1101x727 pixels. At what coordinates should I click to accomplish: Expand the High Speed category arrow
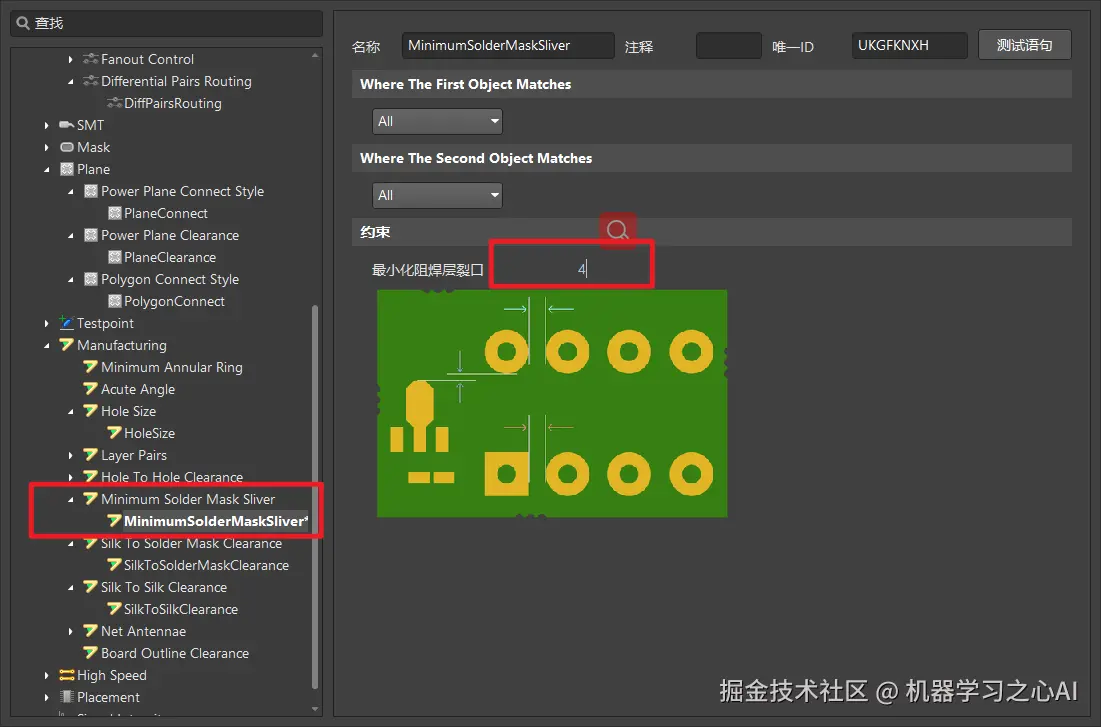pos(46,676)
